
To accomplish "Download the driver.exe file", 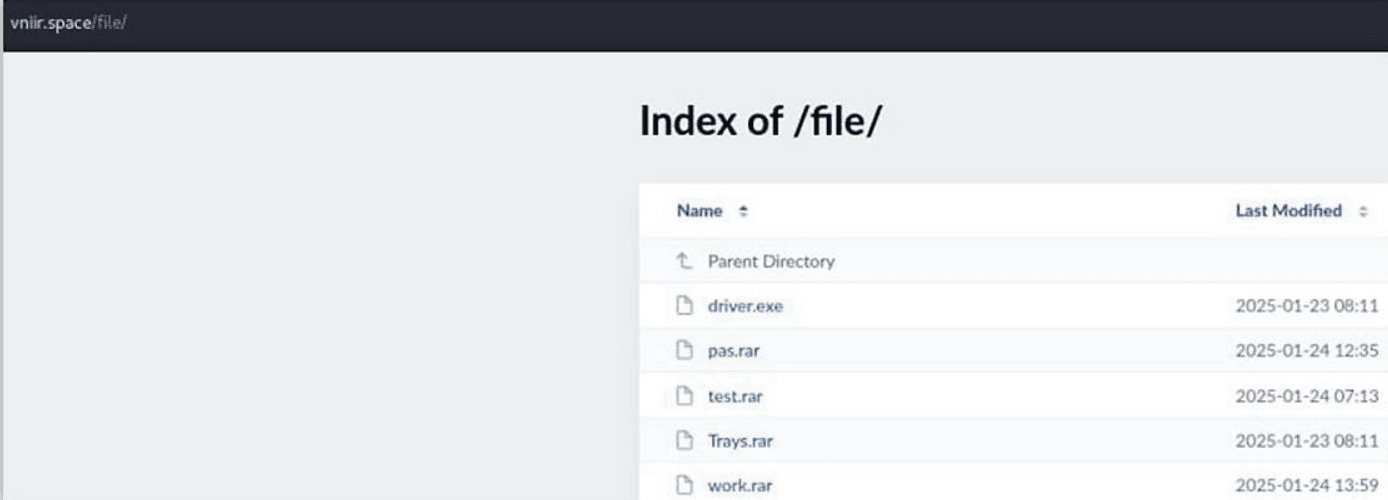I will 745,306.
